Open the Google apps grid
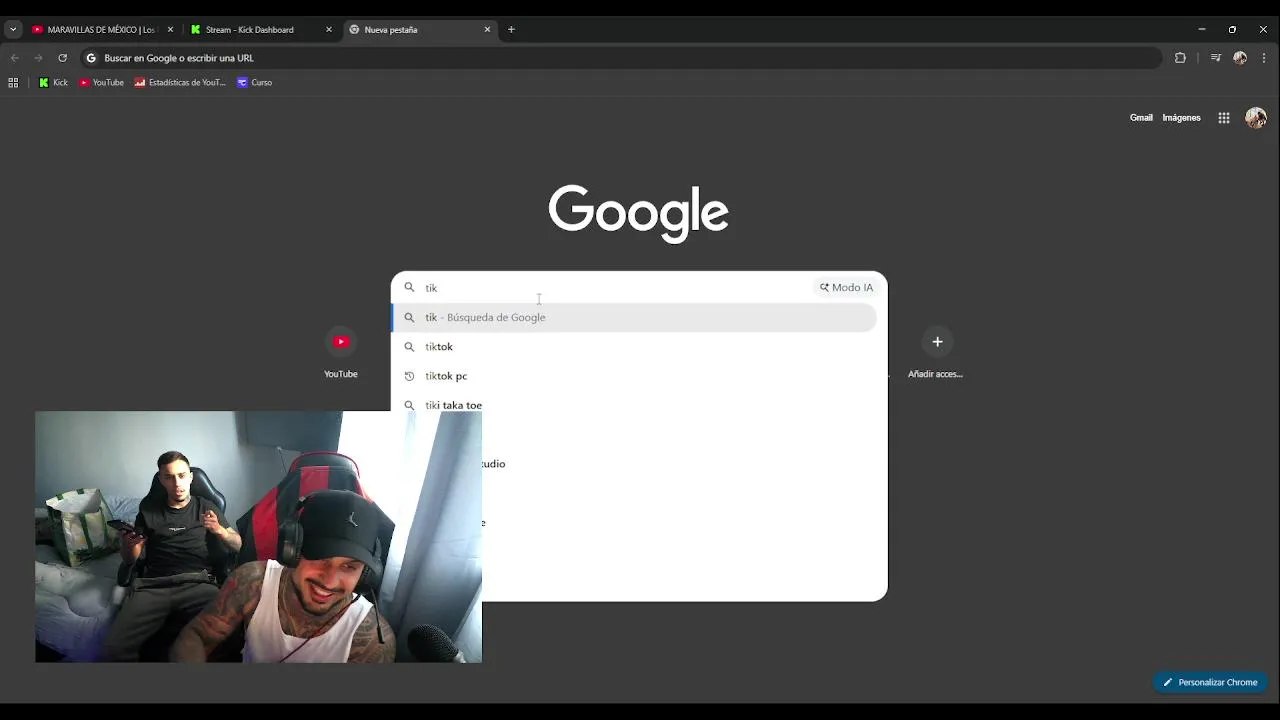This screenshot has height=720, width=1280. click(x=1224, y=118)
